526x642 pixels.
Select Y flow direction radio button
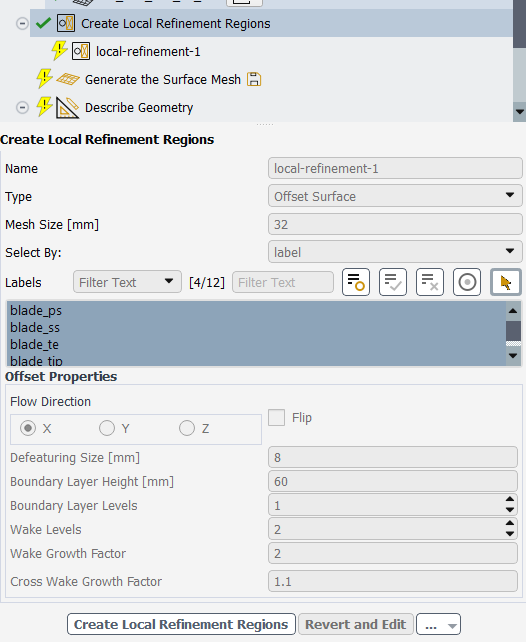[107, 428]
